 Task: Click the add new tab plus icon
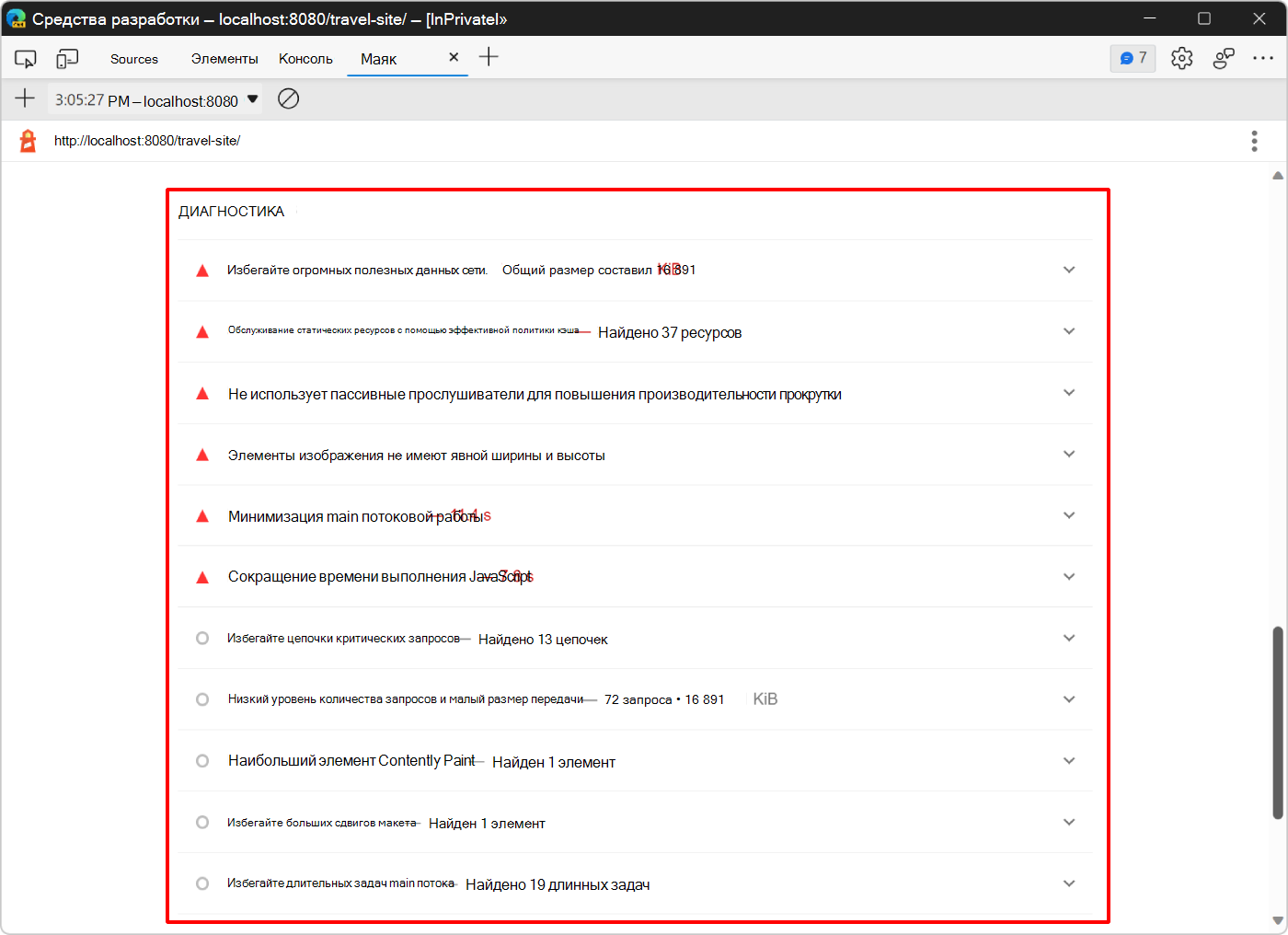489,57
